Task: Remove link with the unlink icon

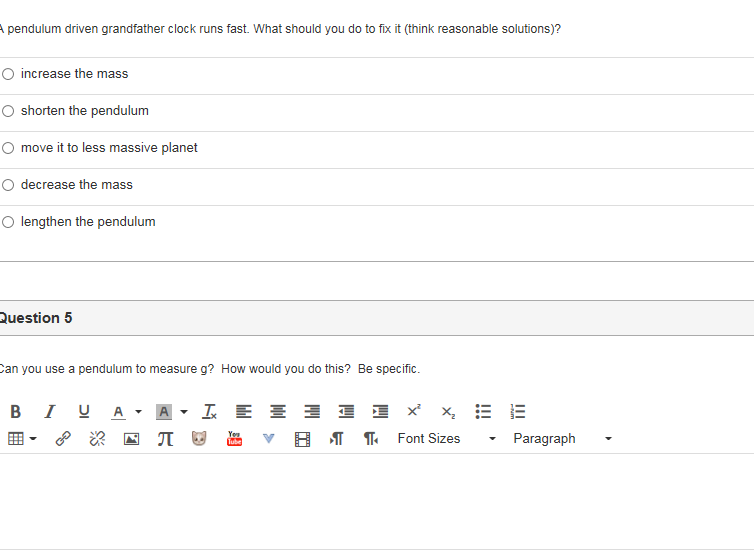Action: click(97, 439)
